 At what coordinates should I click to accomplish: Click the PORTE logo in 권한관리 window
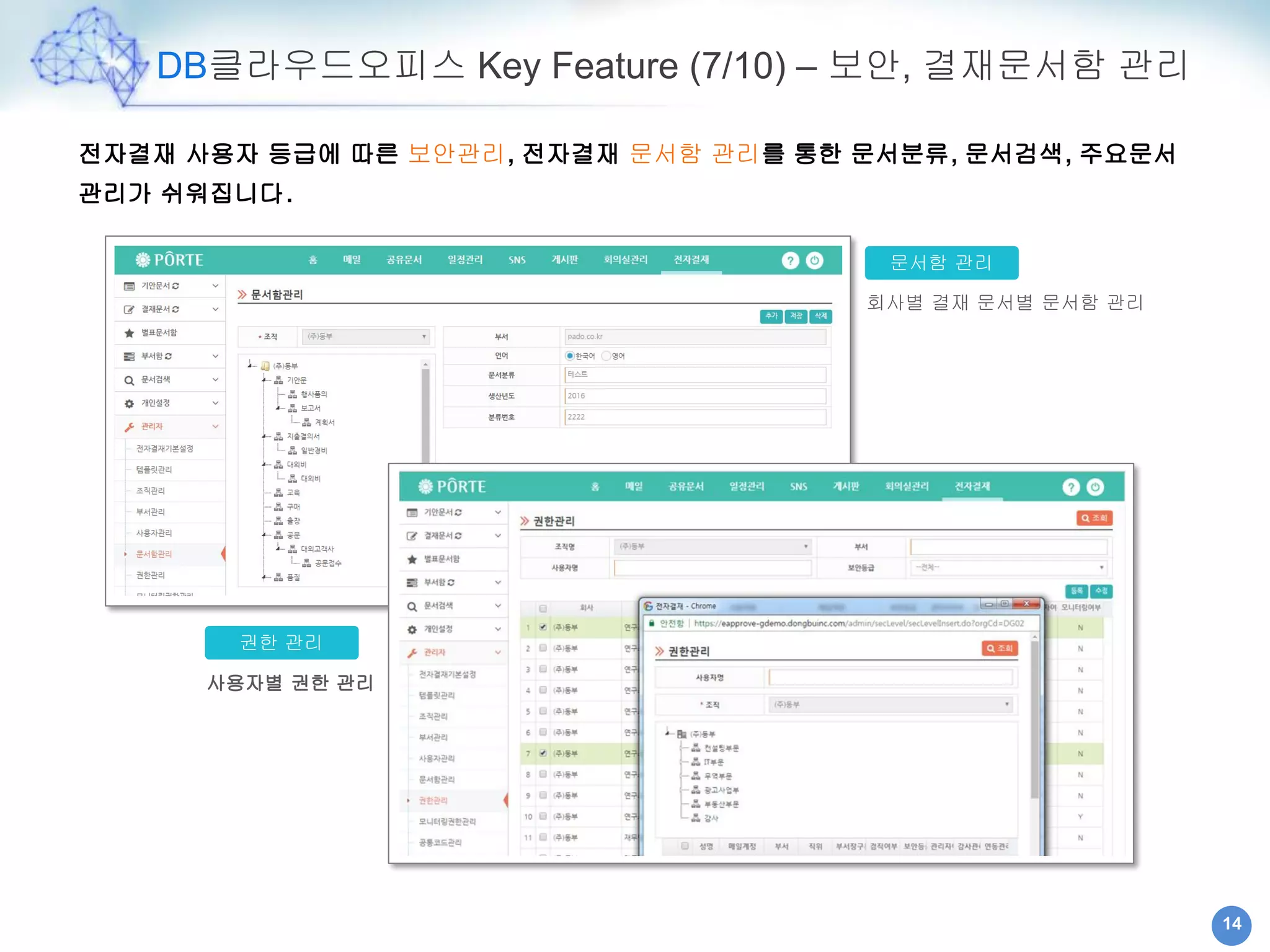pyautogui.click(x=452, y=487)
